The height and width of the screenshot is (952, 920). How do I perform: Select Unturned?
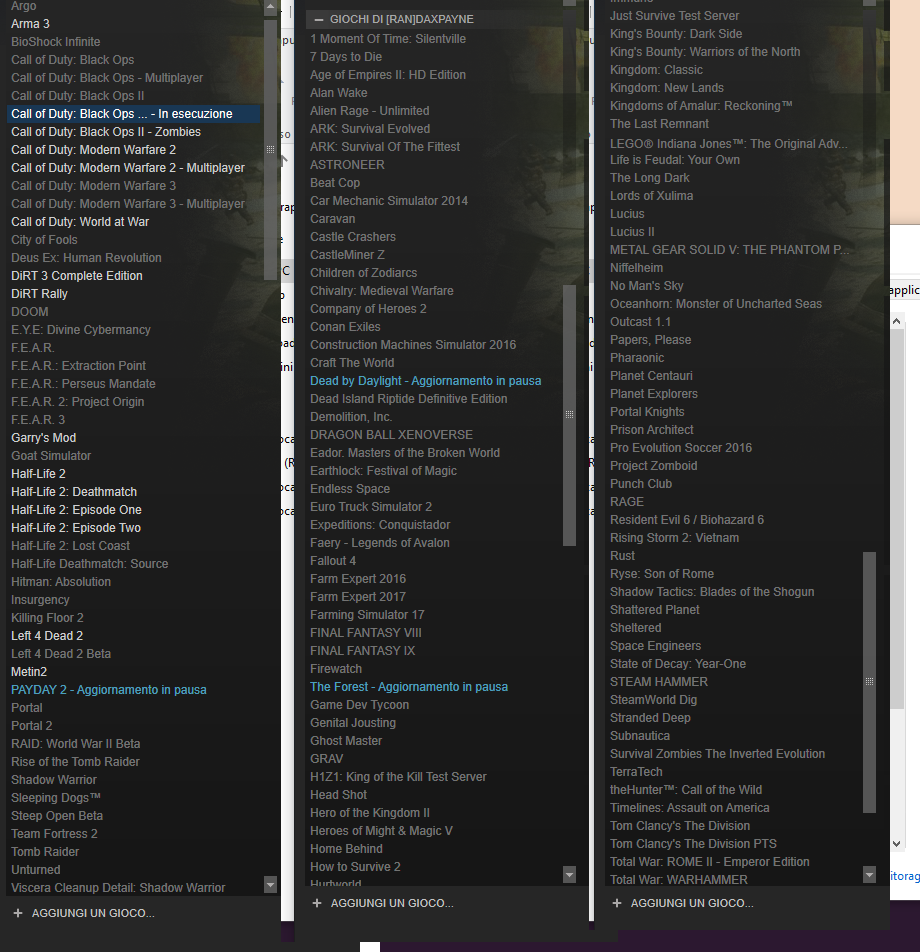pyautogui.click(x=35, y=869)
